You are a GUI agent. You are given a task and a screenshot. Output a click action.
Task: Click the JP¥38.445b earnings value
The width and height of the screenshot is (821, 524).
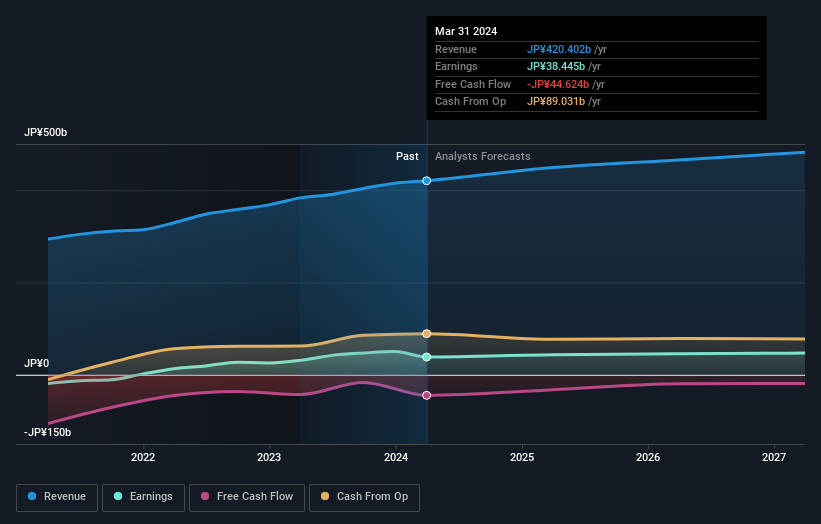tap(556, 66)
